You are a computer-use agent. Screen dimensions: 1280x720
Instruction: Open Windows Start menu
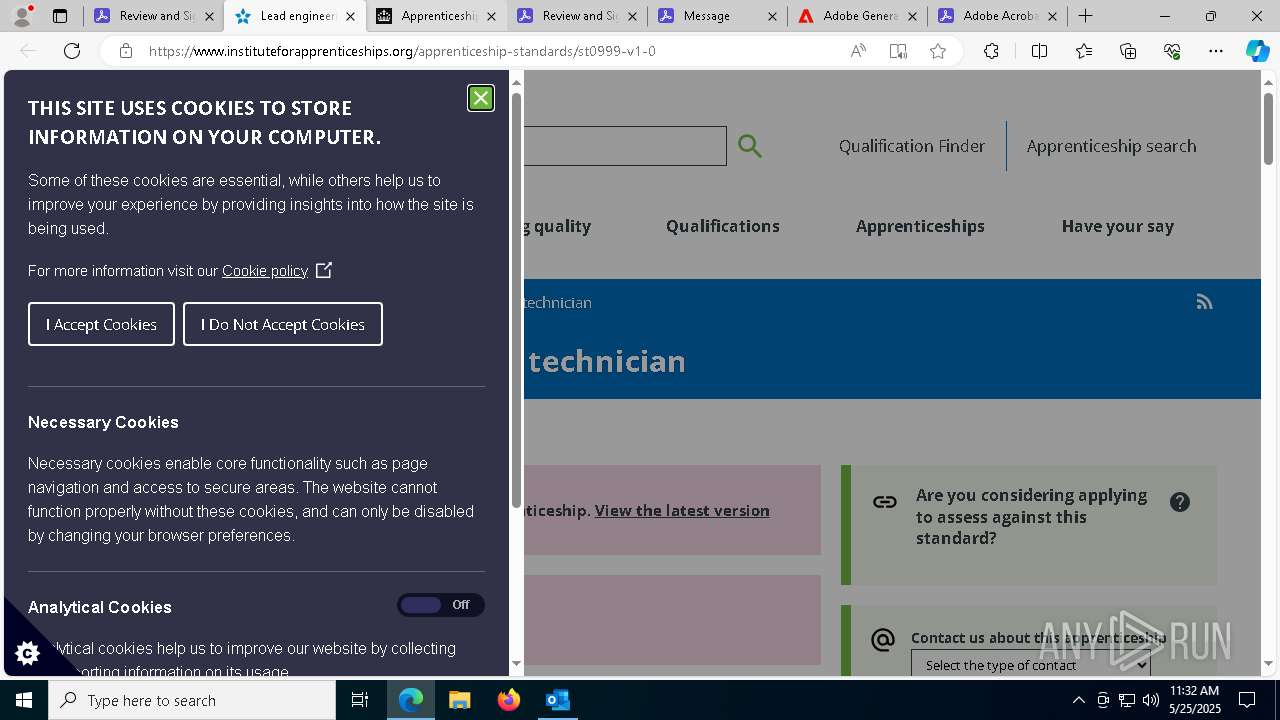[24, 700]
